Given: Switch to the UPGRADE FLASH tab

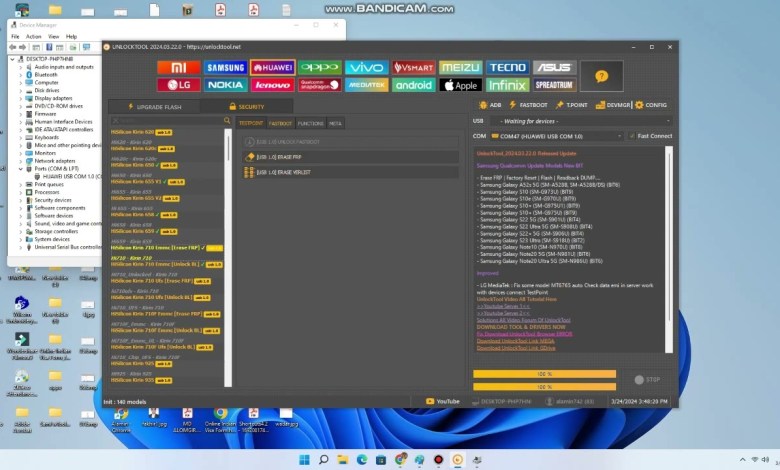Looking at the screenshot, I should click(x=154, y=106).
